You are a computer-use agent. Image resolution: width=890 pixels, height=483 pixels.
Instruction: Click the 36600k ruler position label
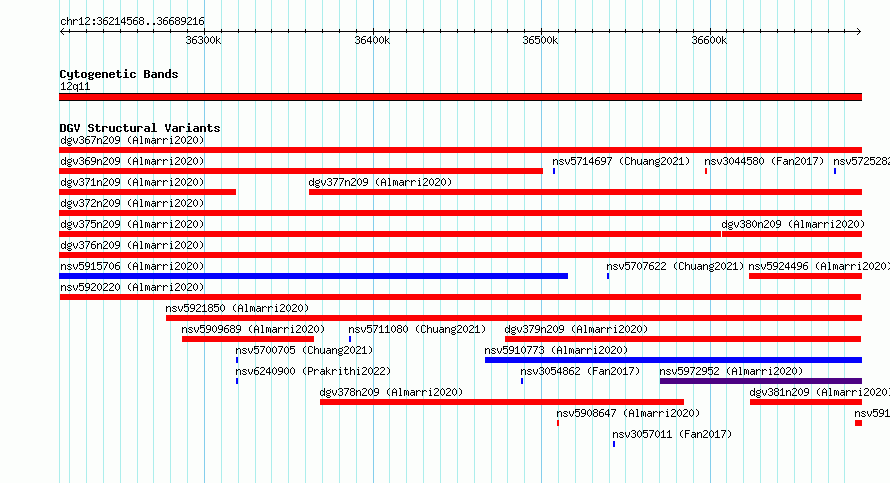709,40
